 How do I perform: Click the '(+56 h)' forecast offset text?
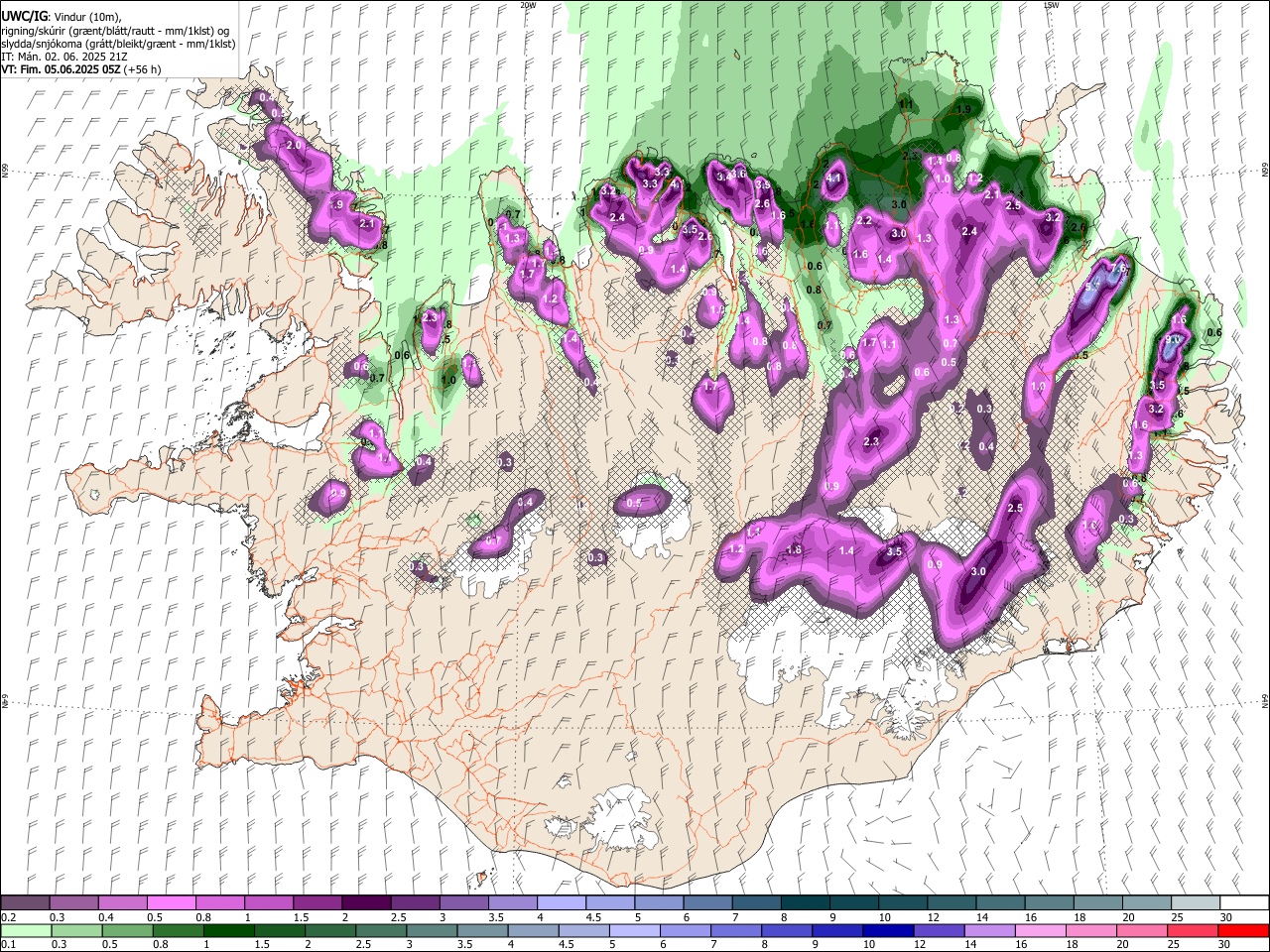click(x=142, y=69)
